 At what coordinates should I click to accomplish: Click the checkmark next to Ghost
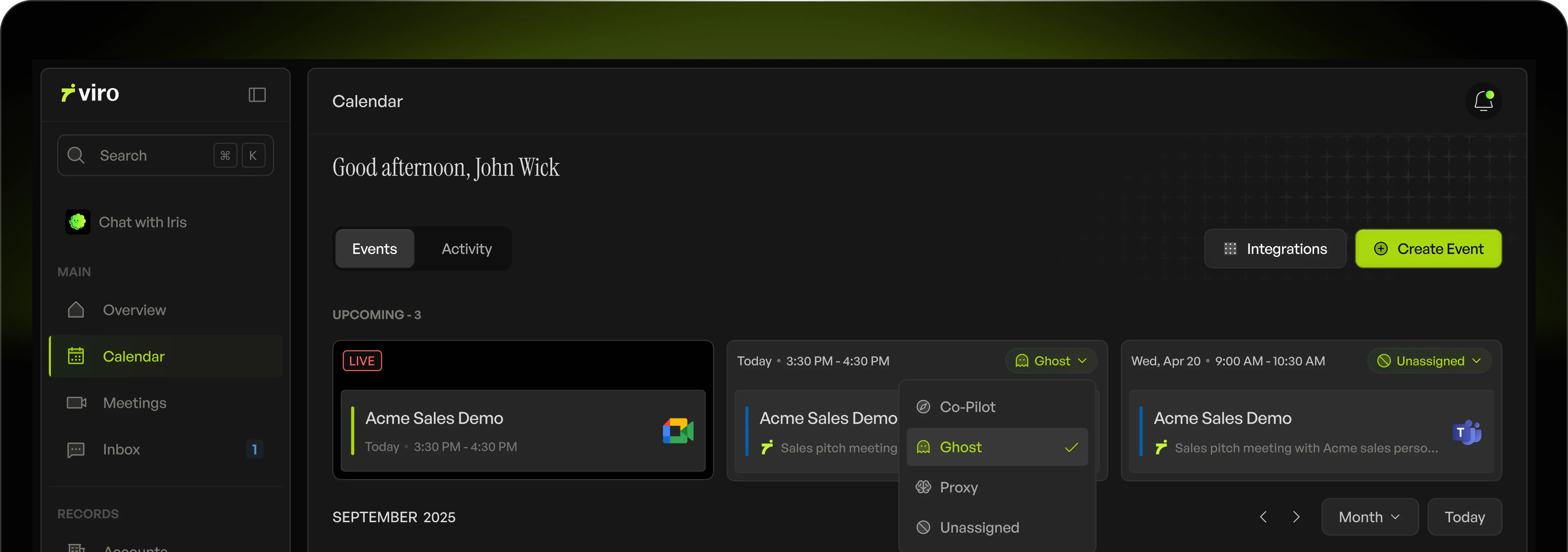[x=1071, y=447]
